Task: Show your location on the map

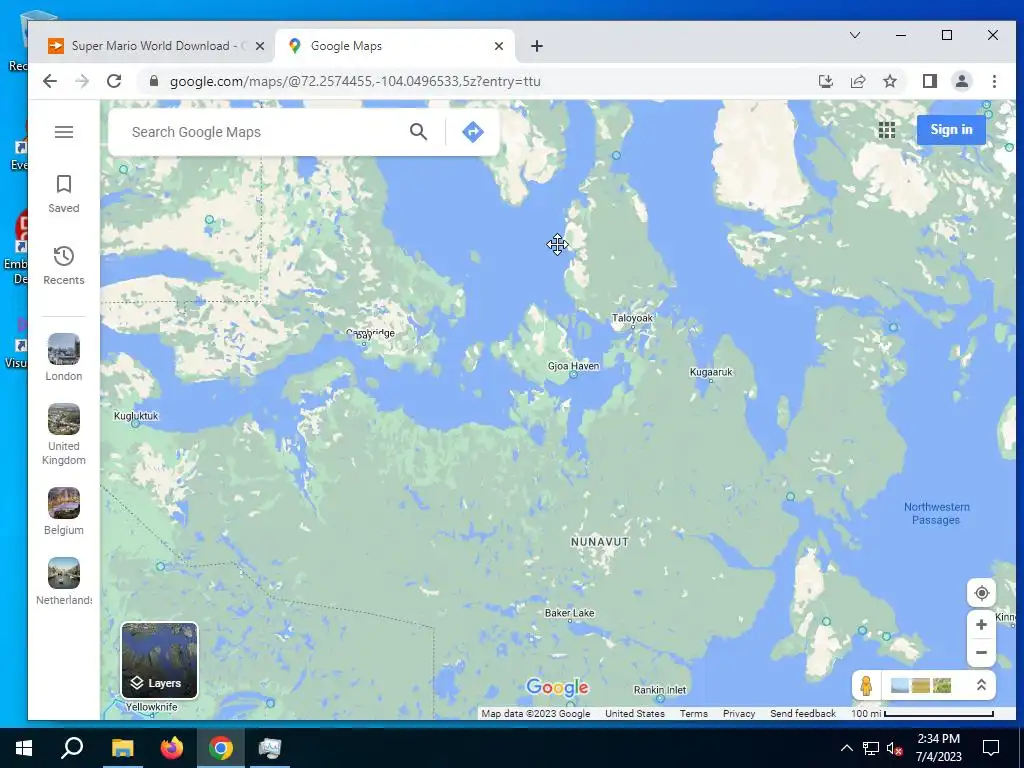Action: (x=981, y=593)
